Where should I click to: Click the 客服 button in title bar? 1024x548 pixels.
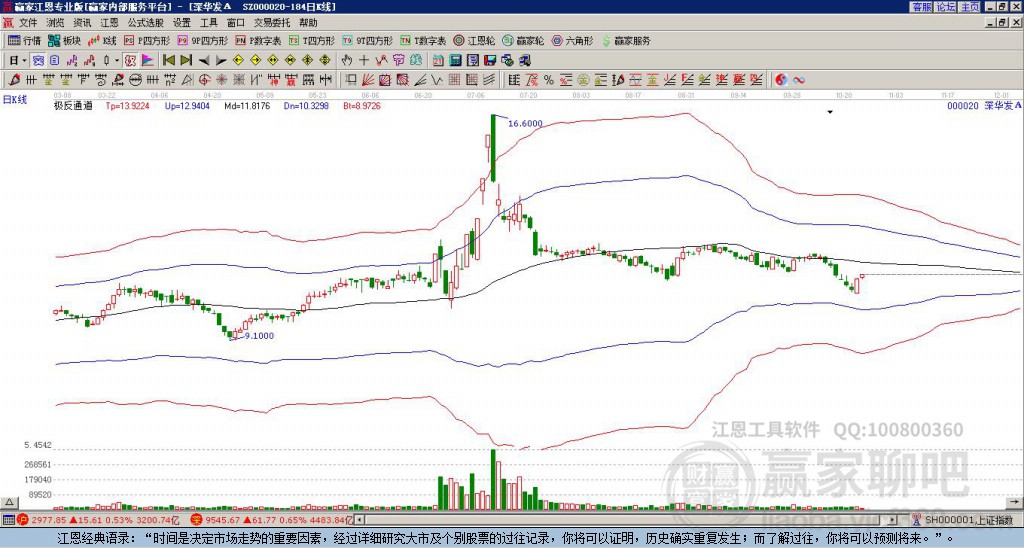coord(922,7)
